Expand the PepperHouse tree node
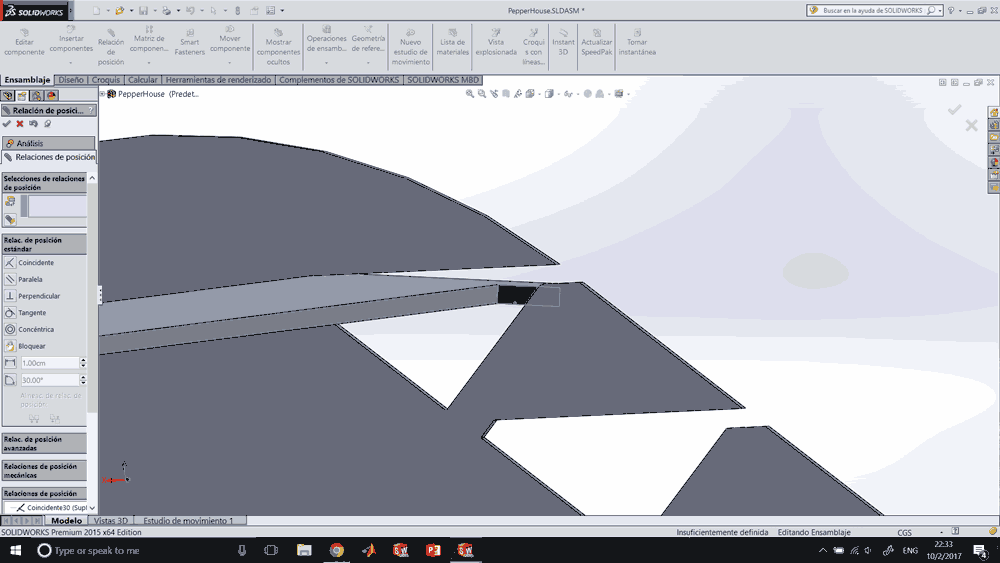The height and width of the screenshot is (563, 1000). click(x=102, y=94)
